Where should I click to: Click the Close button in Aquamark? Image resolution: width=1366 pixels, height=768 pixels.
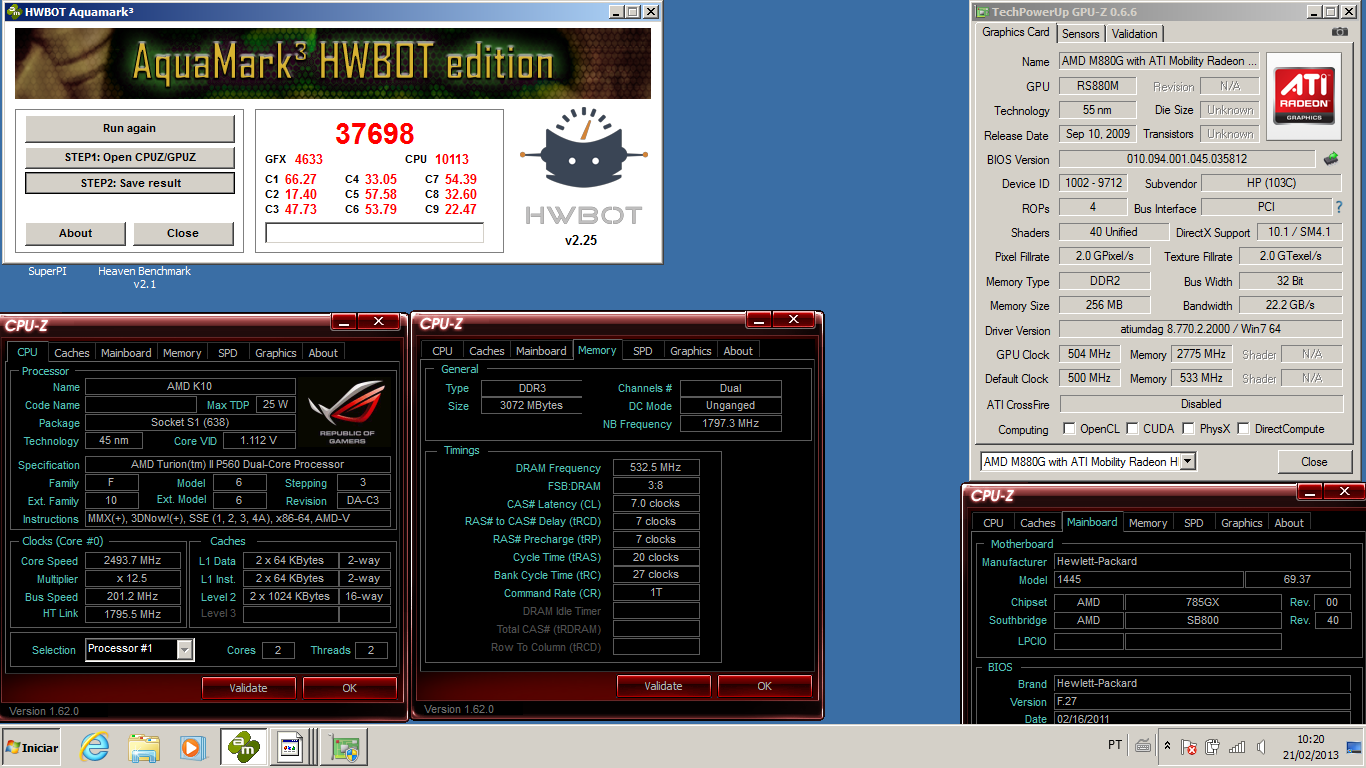183,233
